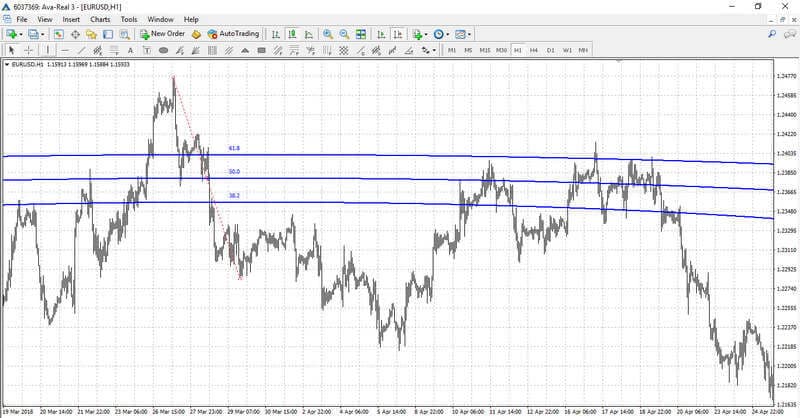Select the 61.8 Fibonacci level label
Viewport: 800px width, 418px height.
[234, 148]
